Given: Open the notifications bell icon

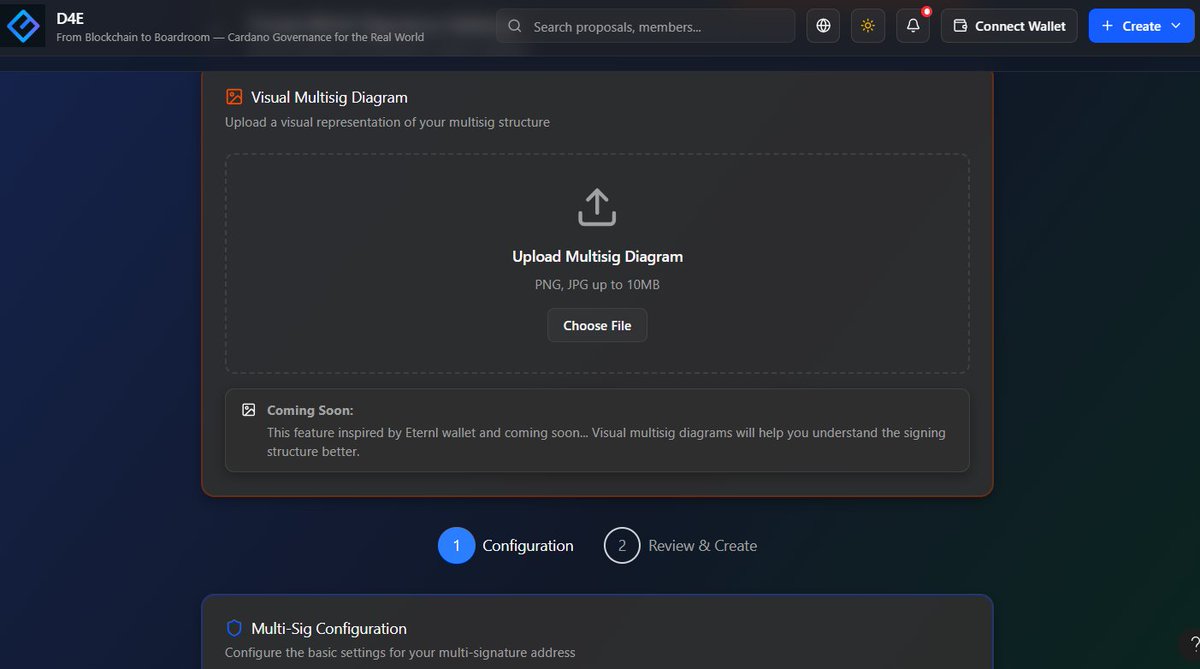Looking at the screenshot, I should click(912, 26).
